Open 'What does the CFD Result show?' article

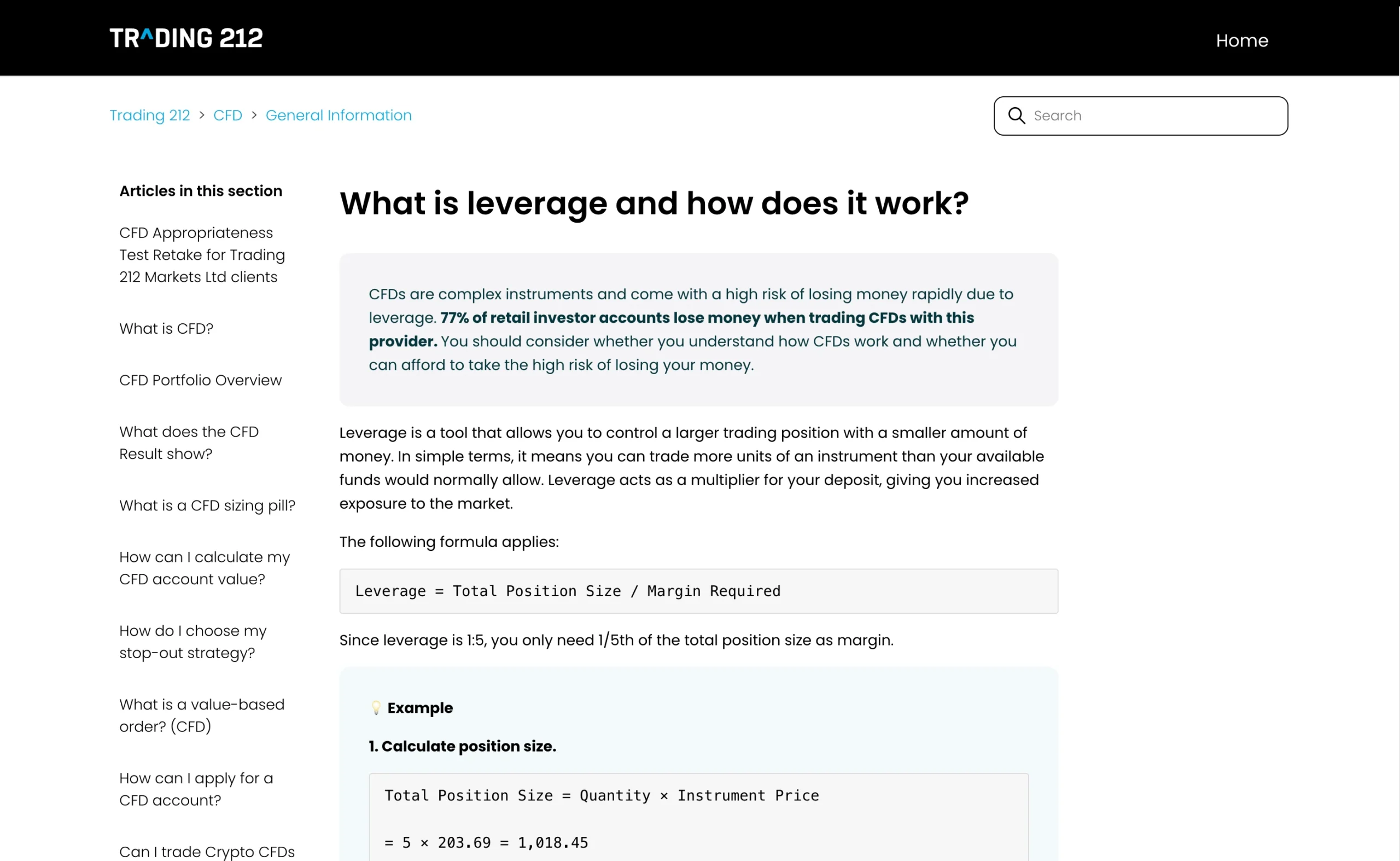click(189, 443)
